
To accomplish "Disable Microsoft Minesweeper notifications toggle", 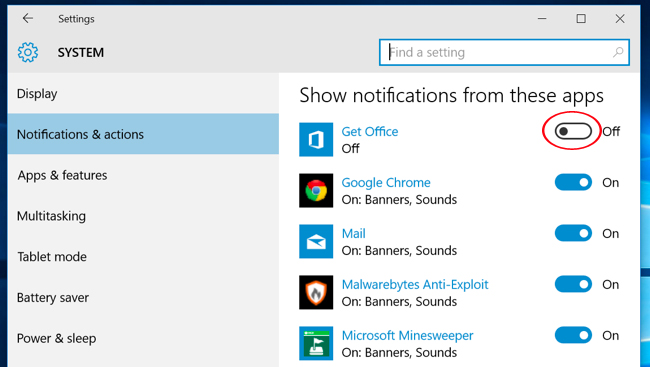I will coord(573,335).
